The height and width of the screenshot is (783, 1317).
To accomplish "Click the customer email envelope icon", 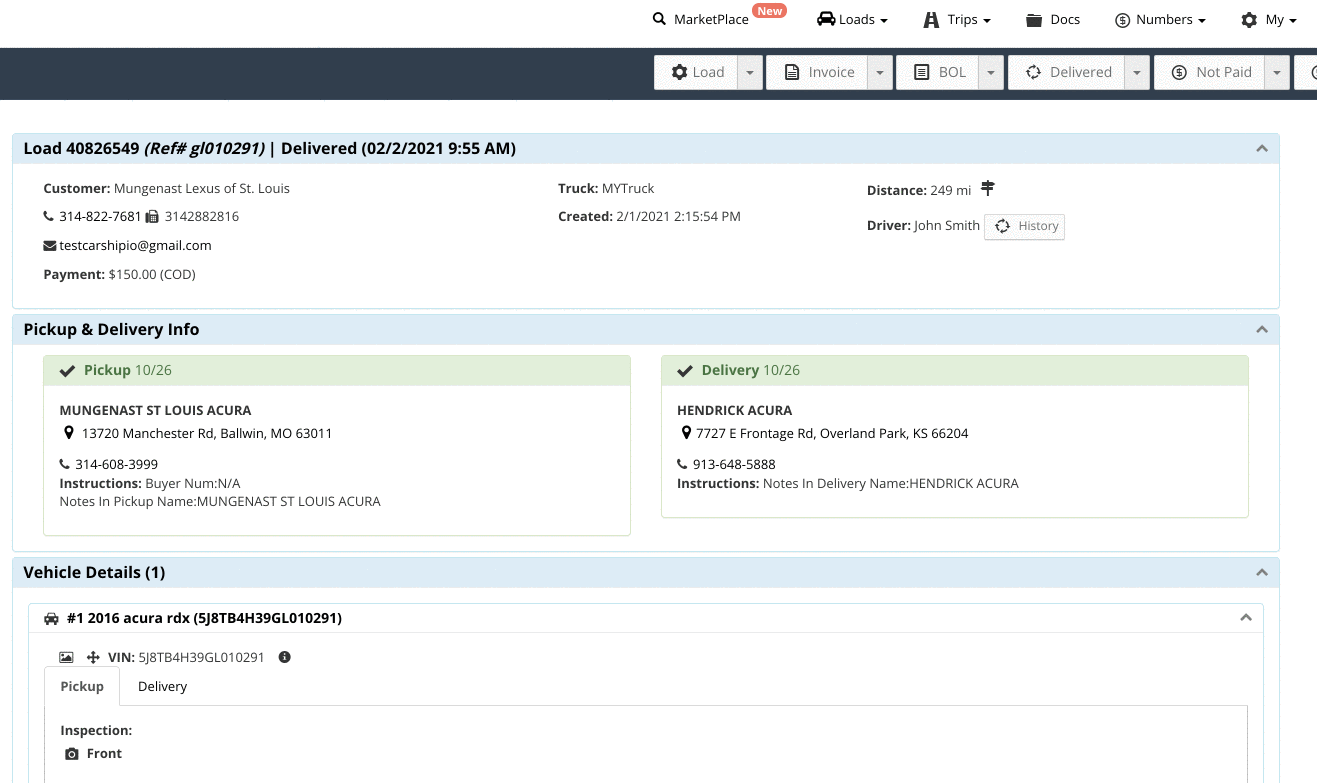I will [49, 245].
